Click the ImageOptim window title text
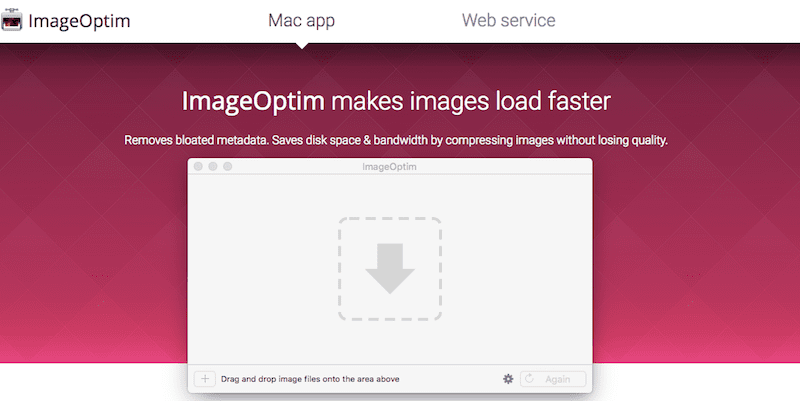Screen dimensions: 800x401 click(x=389, y=167)
